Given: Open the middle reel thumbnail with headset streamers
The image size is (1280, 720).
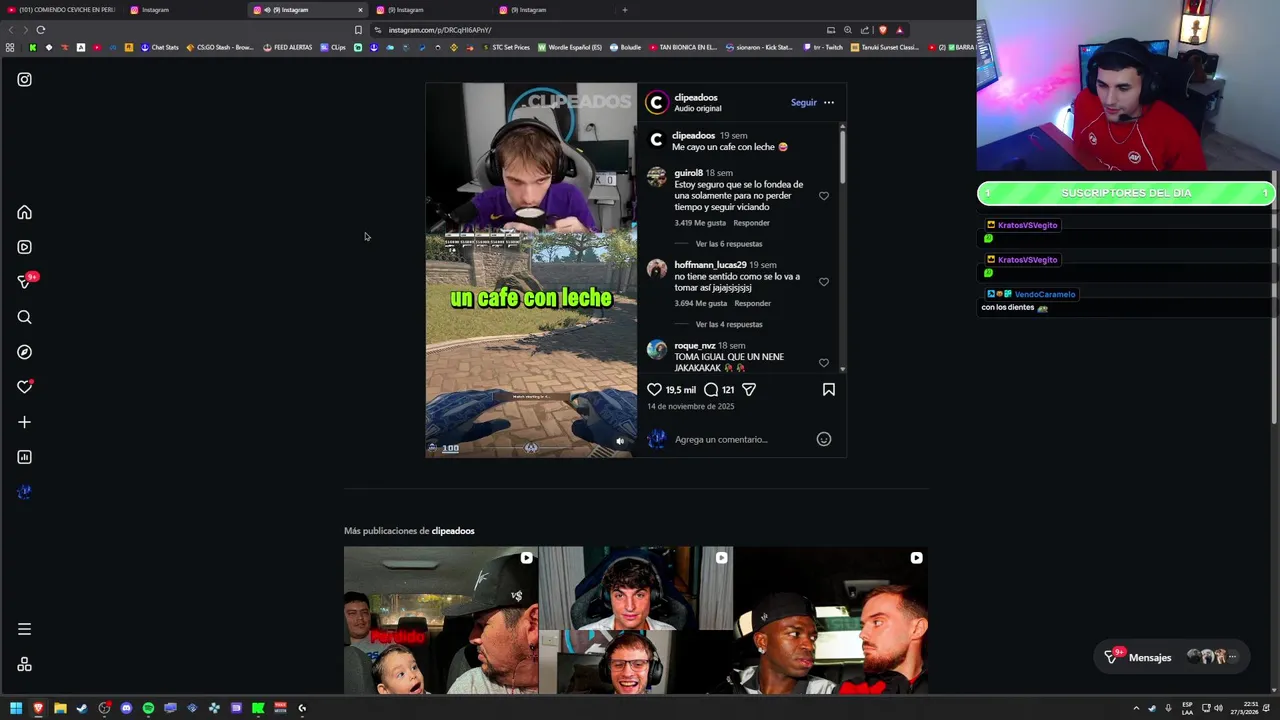Looking at the screenshot, I should (x=636, y=620).
